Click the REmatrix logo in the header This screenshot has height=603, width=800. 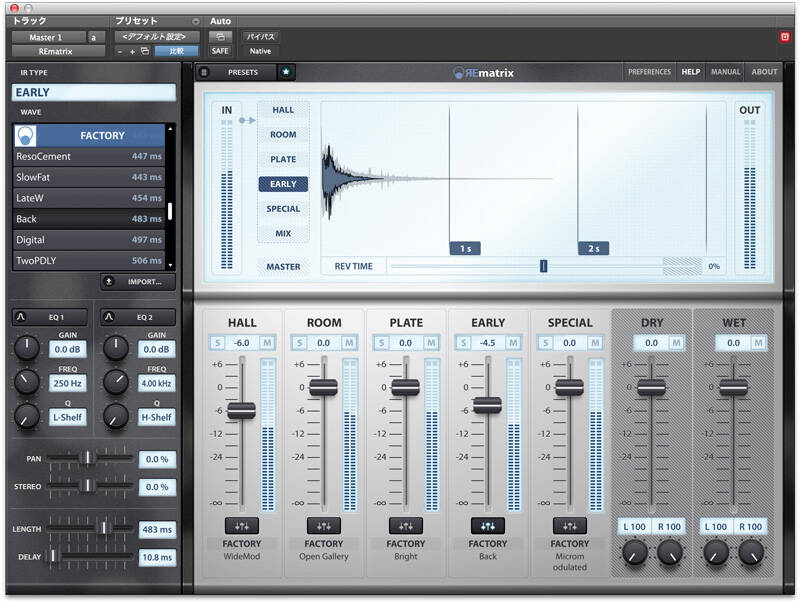[484, 73]
